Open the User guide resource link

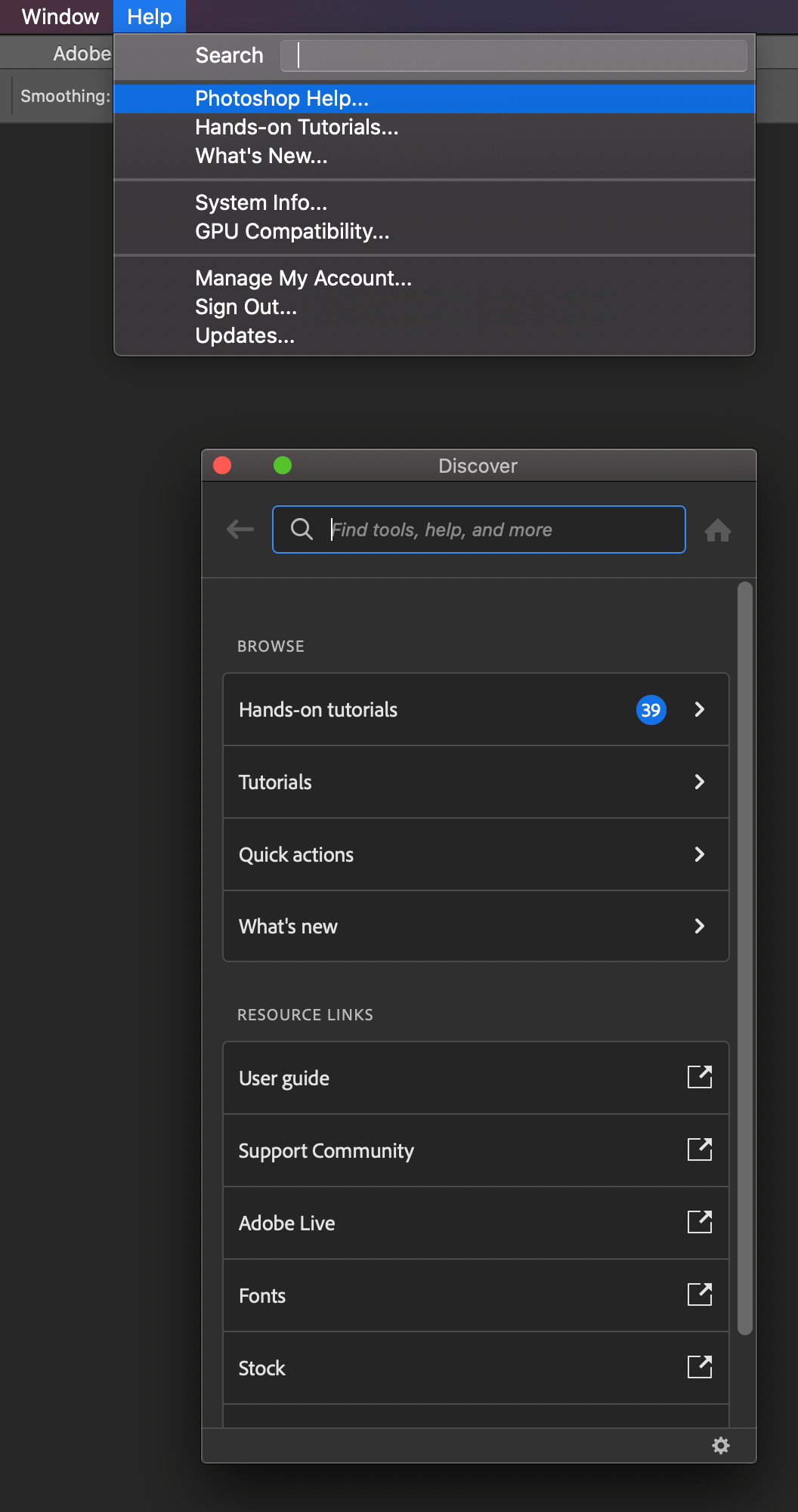tap(476, 1078)
